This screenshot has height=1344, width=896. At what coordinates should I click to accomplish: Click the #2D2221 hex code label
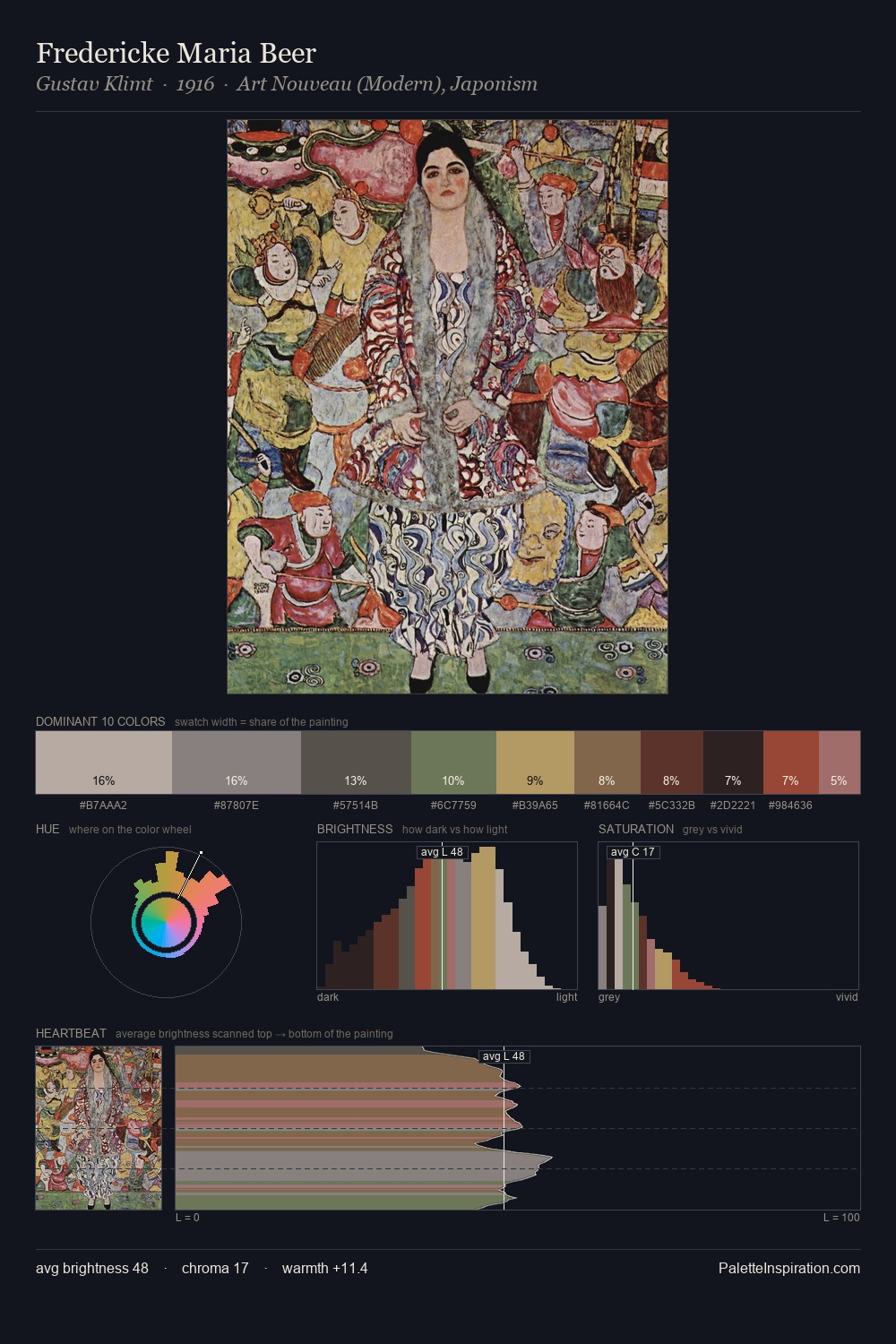(x=733, y=806)
